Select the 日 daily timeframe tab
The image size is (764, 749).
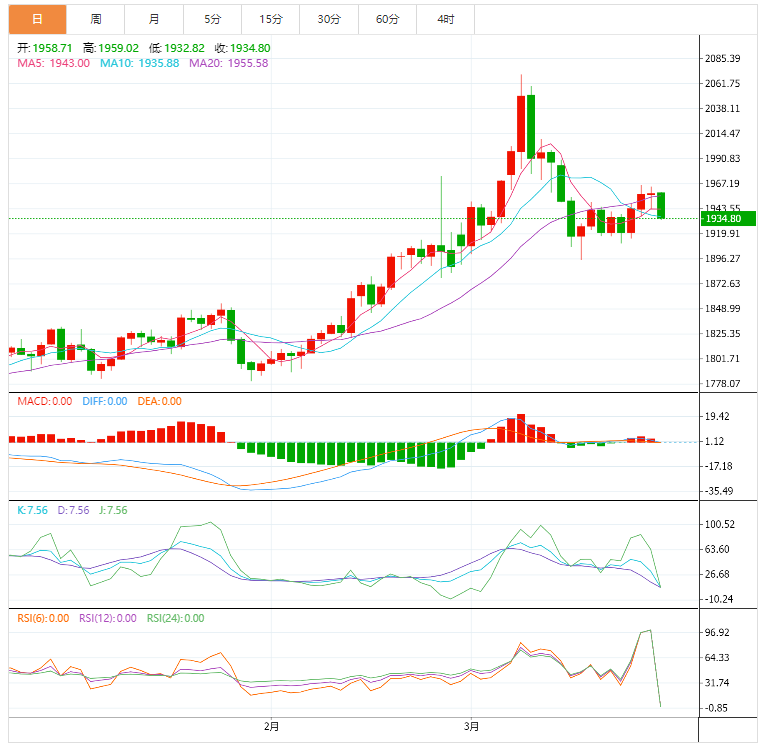37,19
